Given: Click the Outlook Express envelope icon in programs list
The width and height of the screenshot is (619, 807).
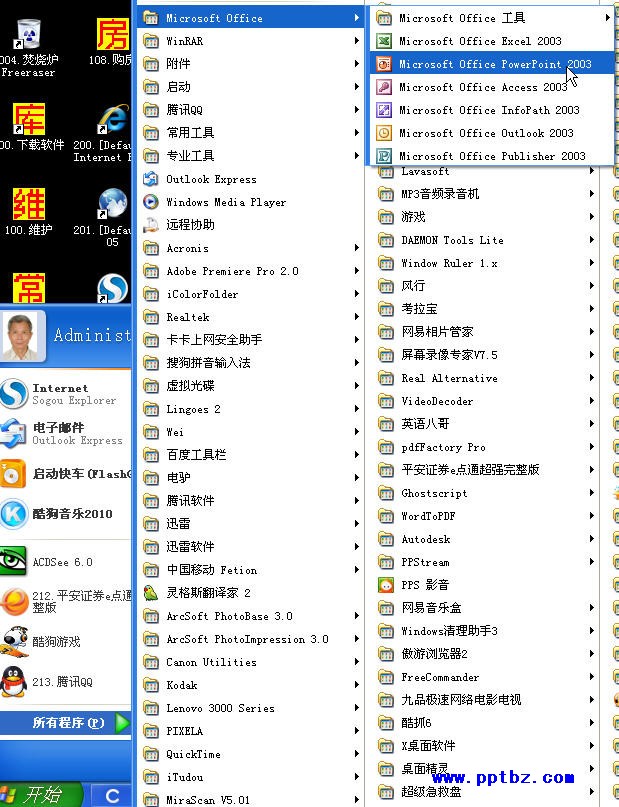Looking at the screenshot, I should click(150, 179).
